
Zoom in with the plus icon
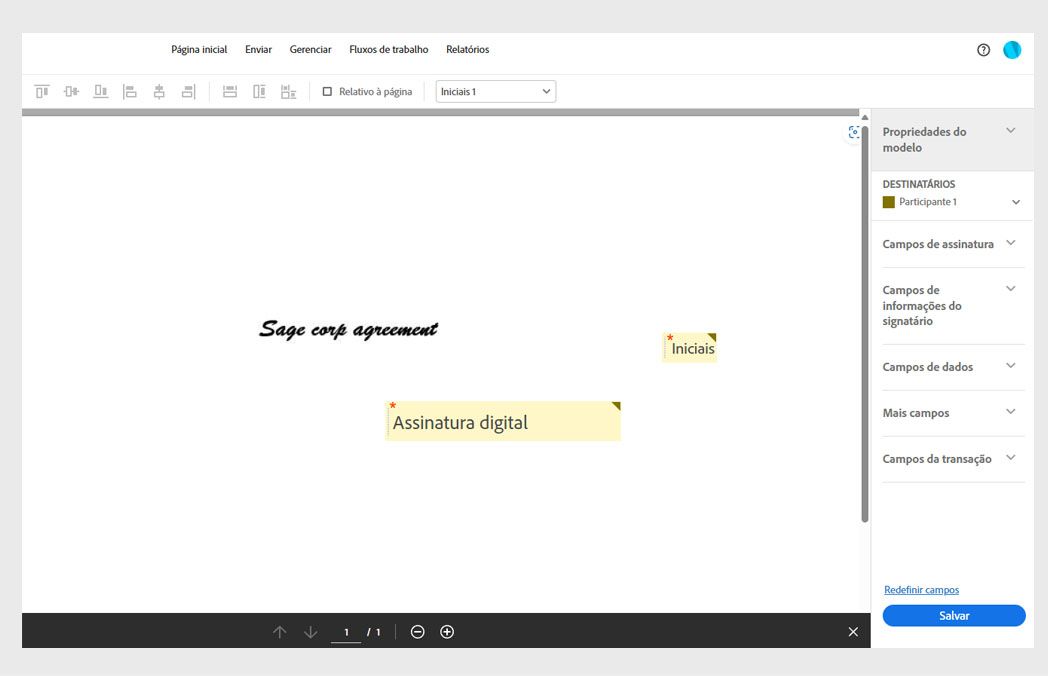pos(447,632)
